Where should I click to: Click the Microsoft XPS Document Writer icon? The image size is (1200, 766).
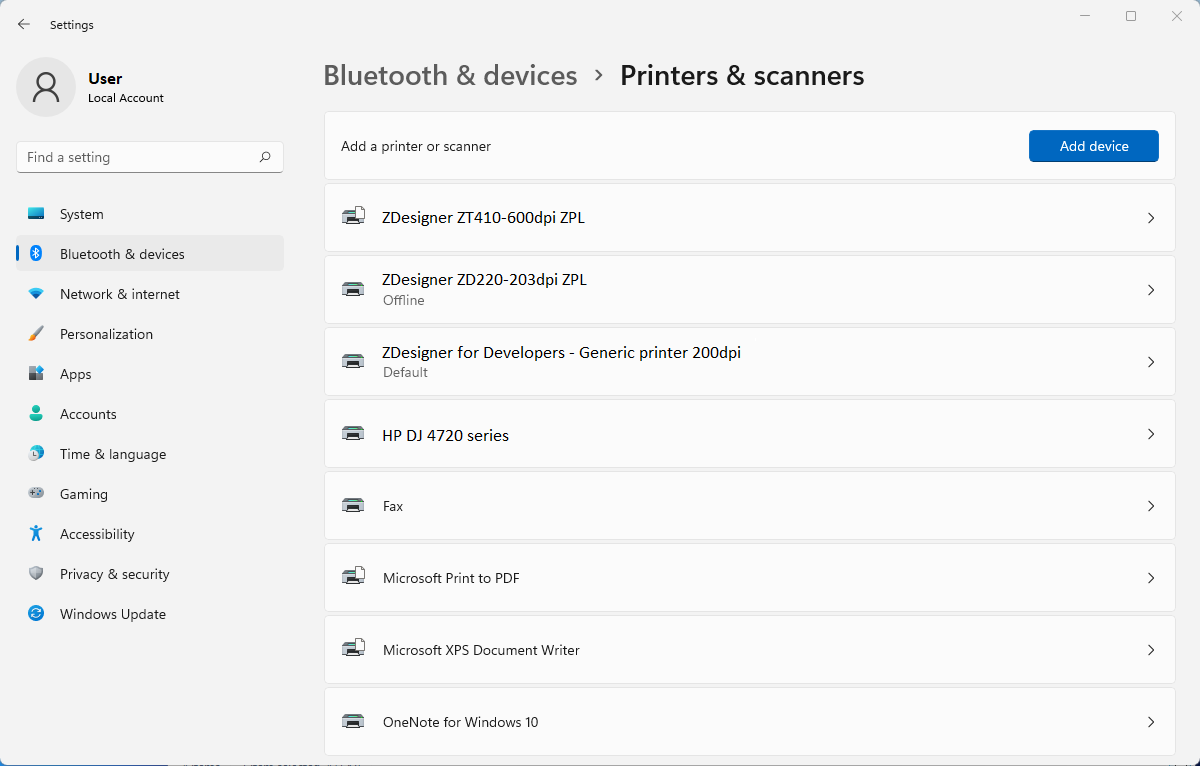353,649
